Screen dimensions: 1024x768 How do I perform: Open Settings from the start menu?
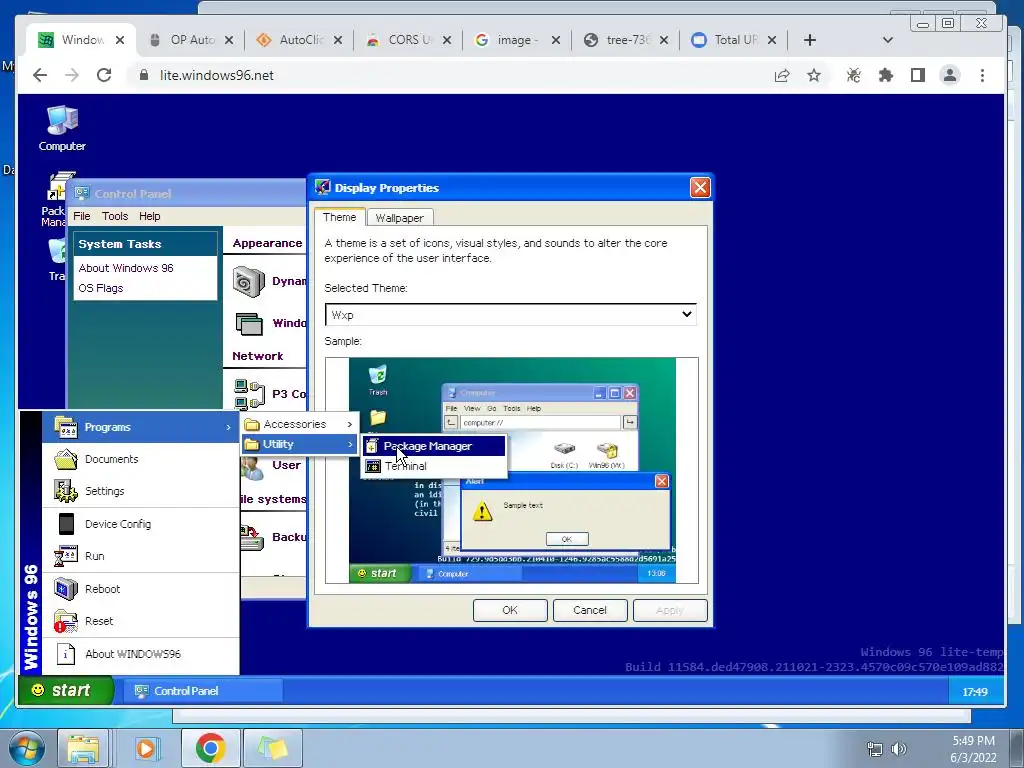pyautogui.click(x=140, y=491)
